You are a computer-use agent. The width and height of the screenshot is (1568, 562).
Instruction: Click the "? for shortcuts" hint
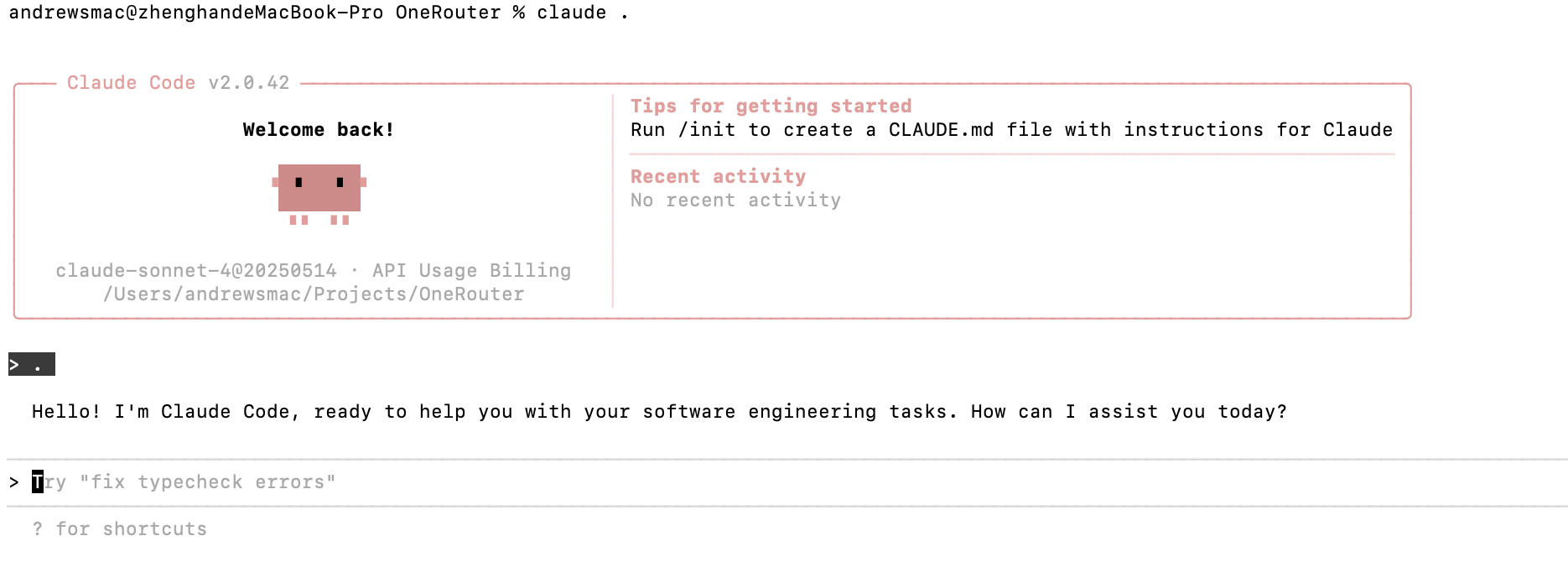(x=120, y=529)
